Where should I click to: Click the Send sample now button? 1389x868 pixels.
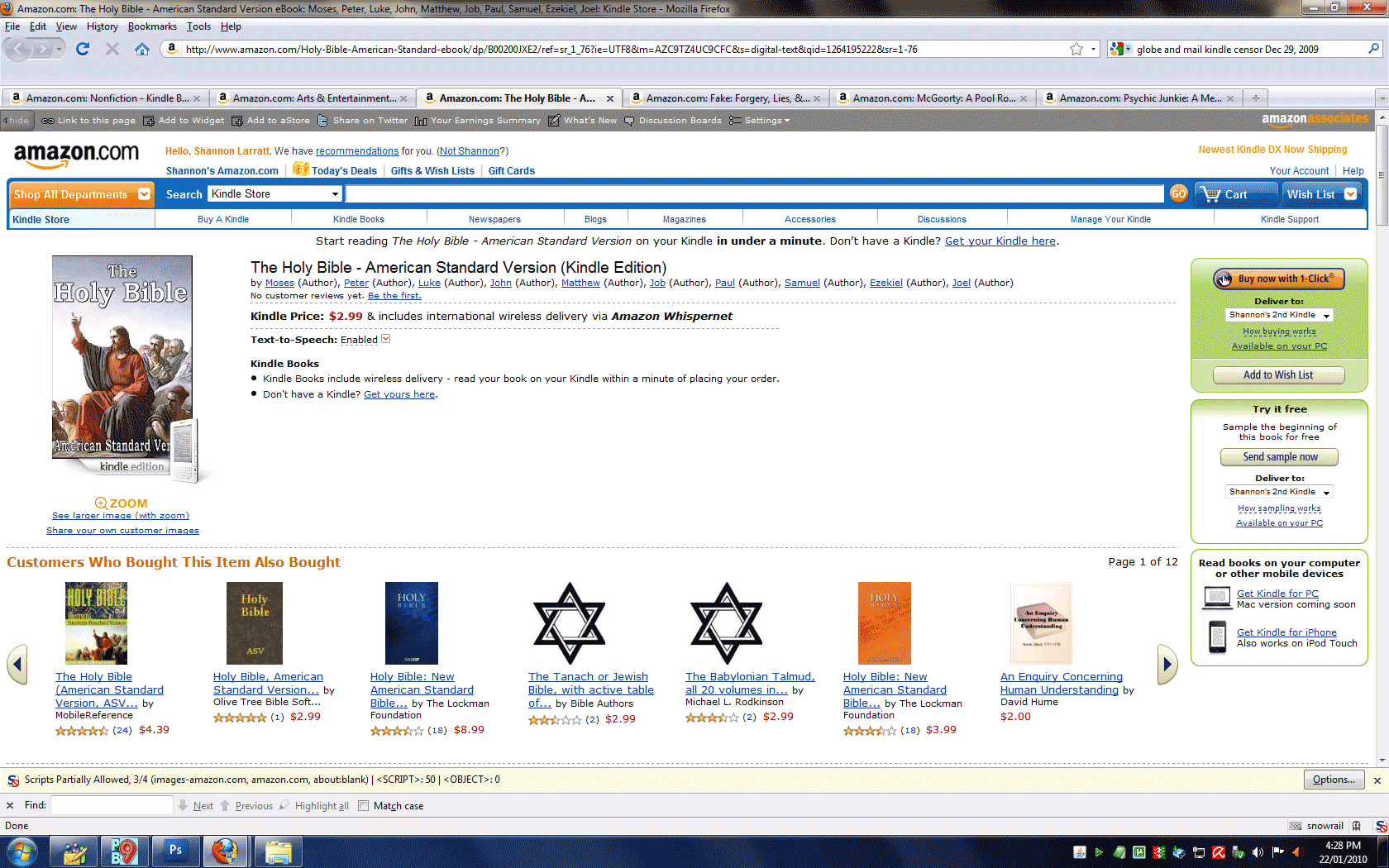[x=1279, y=457]
